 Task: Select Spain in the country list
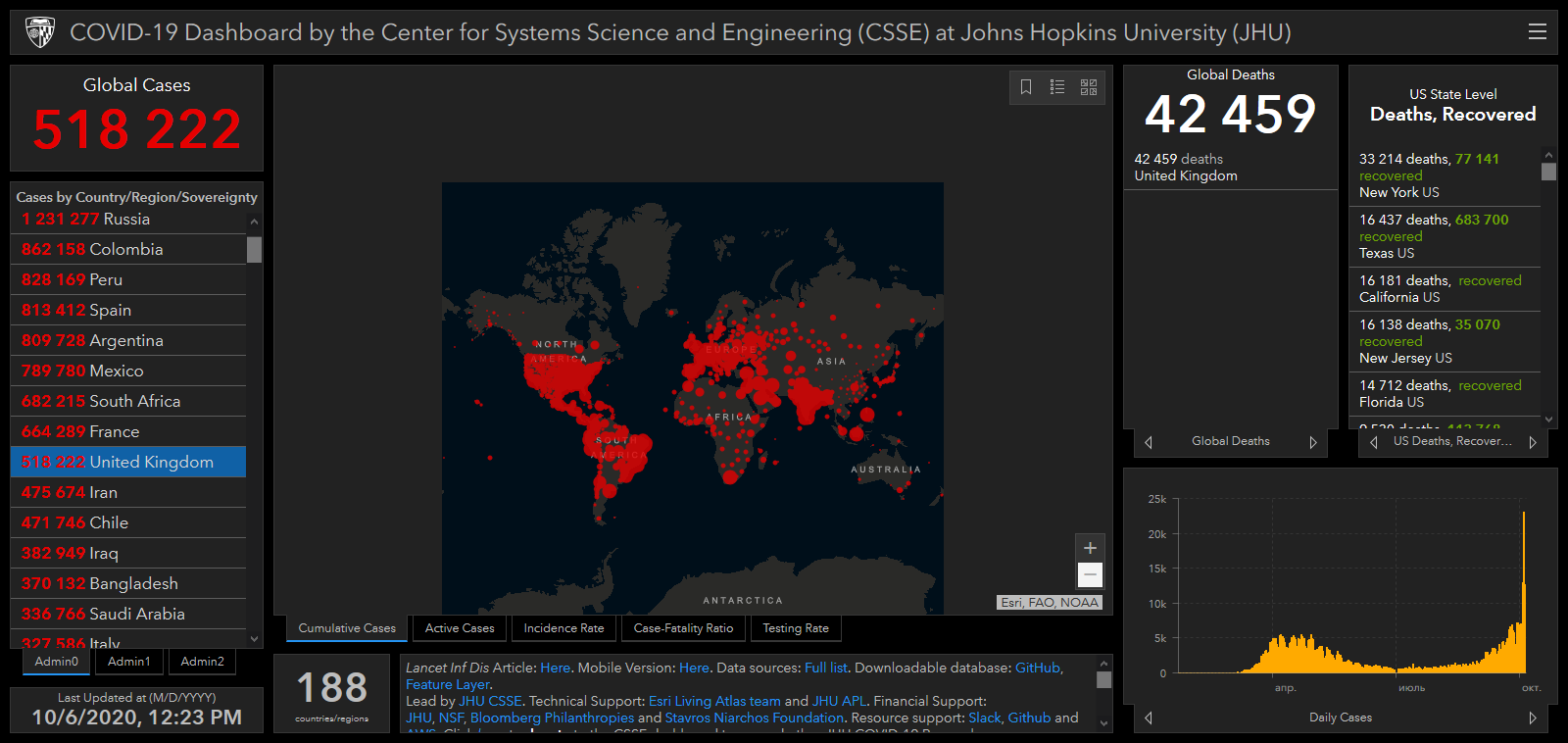click(128, 310)
